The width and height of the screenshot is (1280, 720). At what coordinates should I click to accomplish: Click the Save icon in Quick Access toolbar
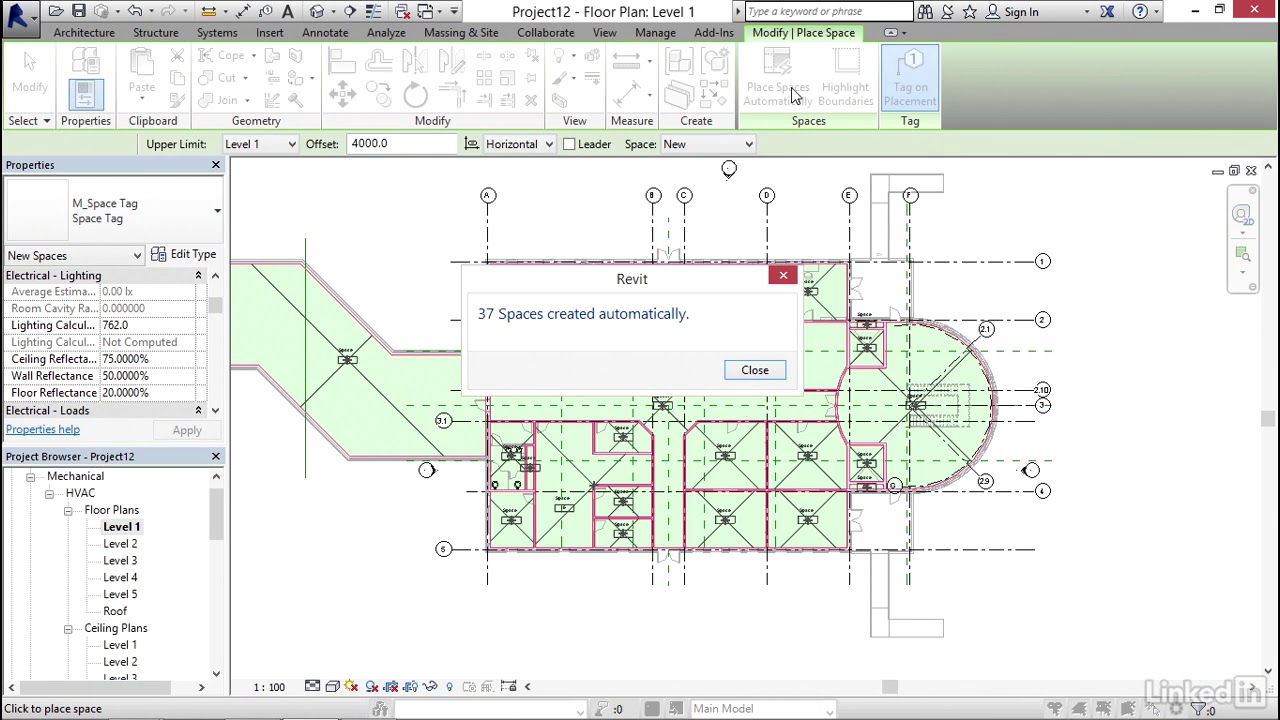pos(78,12)
